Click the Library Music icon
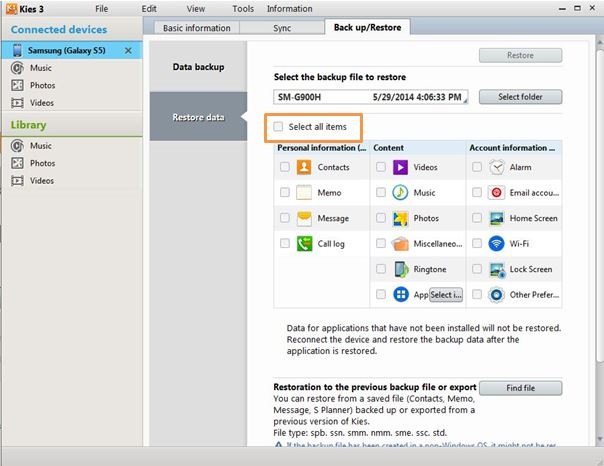Image resolution: width=604 pixels, height=466 pixels. click(17, 146)
